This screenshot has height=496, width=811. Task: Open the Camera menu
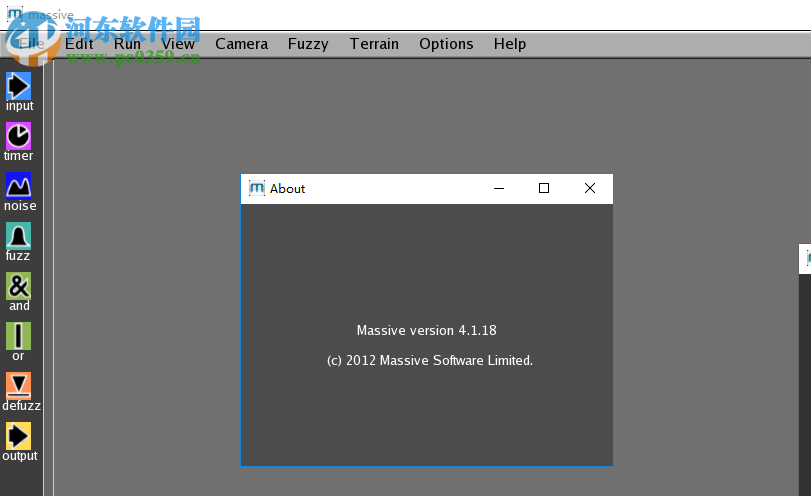pyautogui.click(x=242, y=44)
